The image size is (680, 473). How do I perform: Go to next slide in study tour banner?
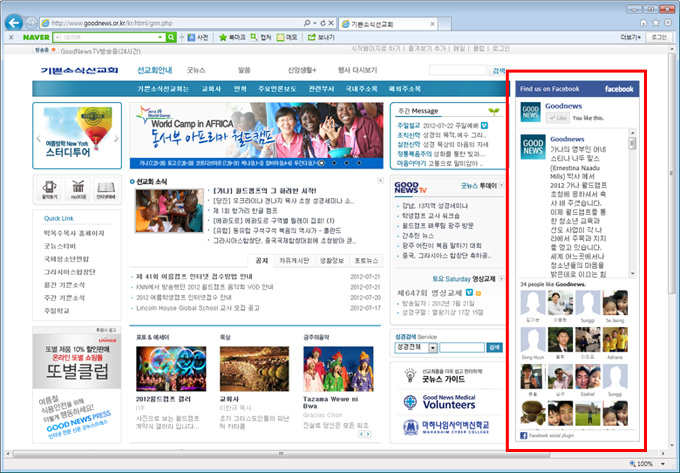pos(116,139)
